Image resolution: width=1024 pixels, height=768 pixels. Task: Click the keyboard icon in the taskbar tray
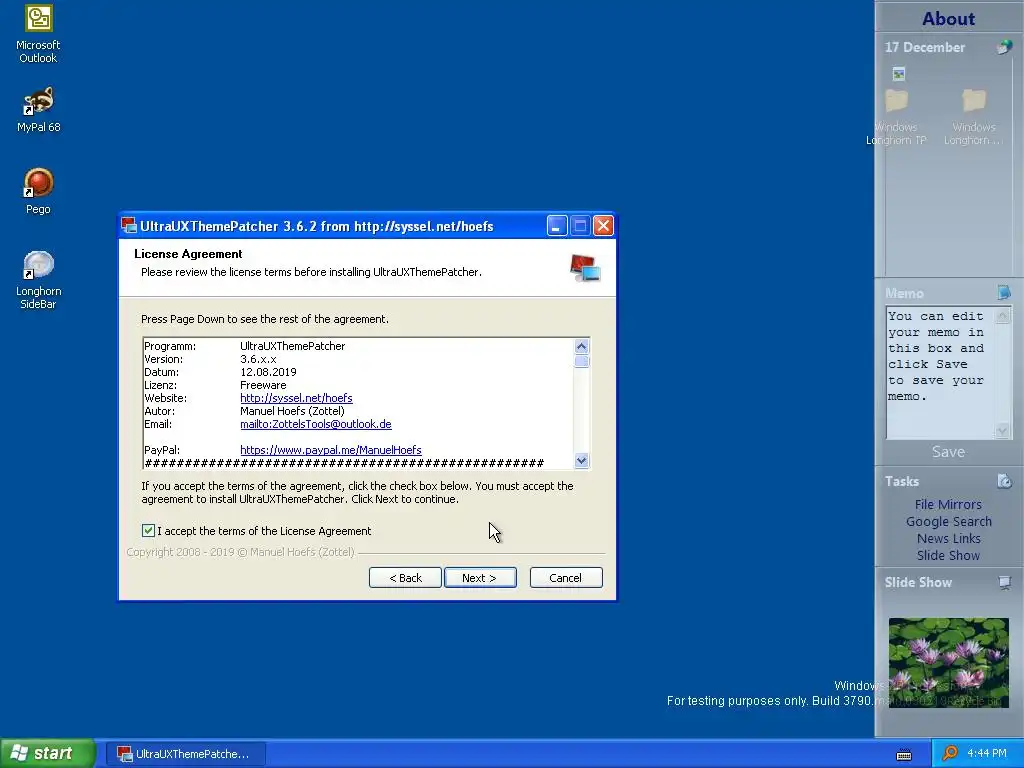pos(904,754)
